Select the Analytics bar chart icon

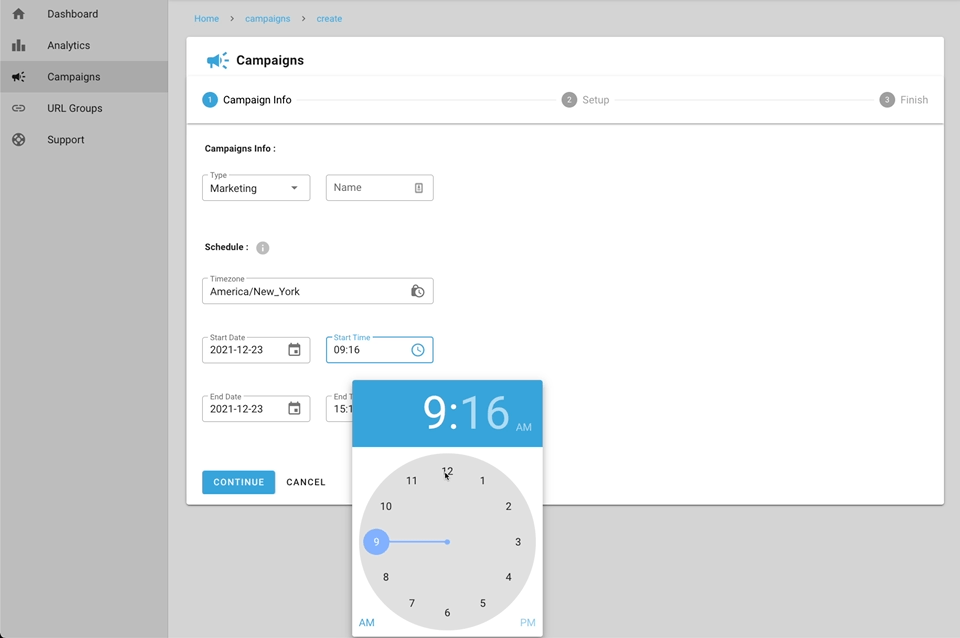pos(18,45)
